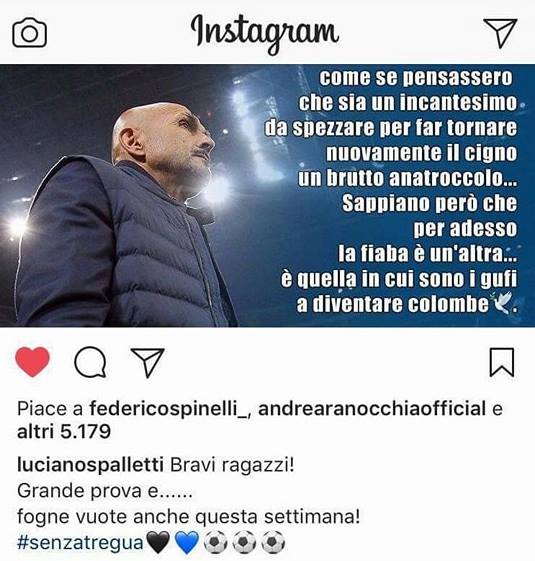Tap the Instagram logo header
The width and height of the screenshot is (535, 561).
click(x=265, y=33)
